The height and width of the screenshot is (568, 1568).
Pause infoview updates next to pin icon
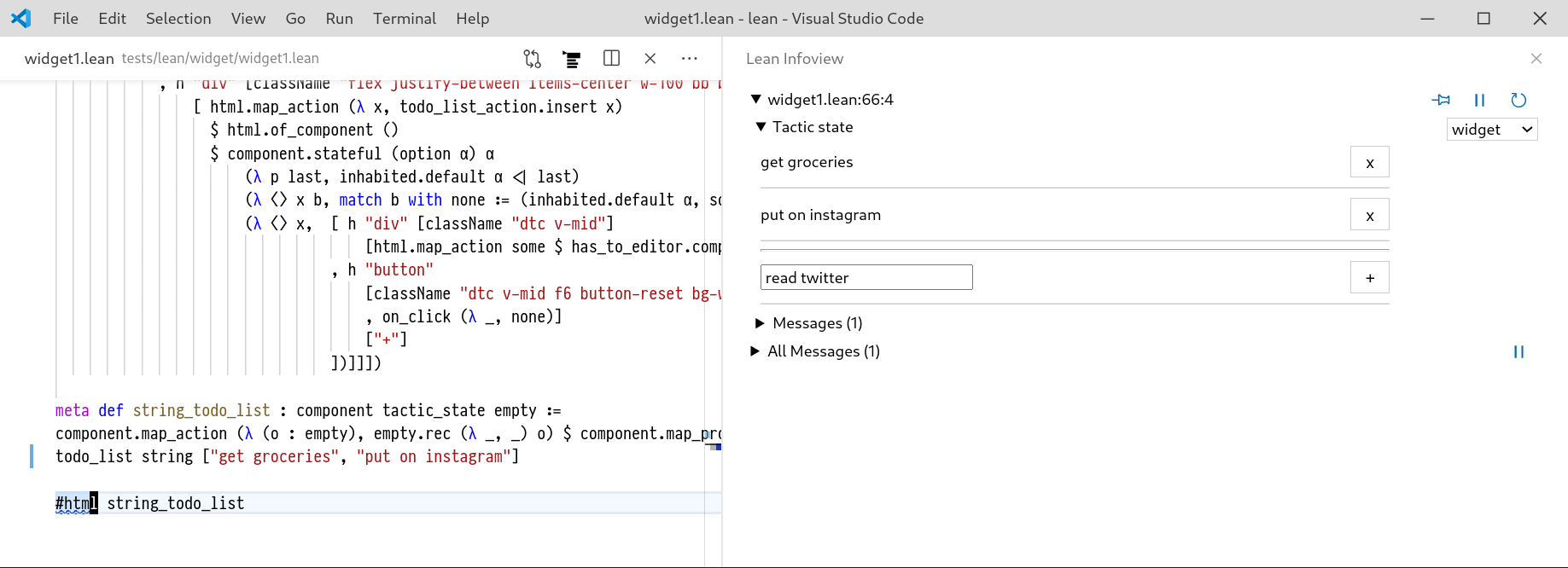[1479, 101]
